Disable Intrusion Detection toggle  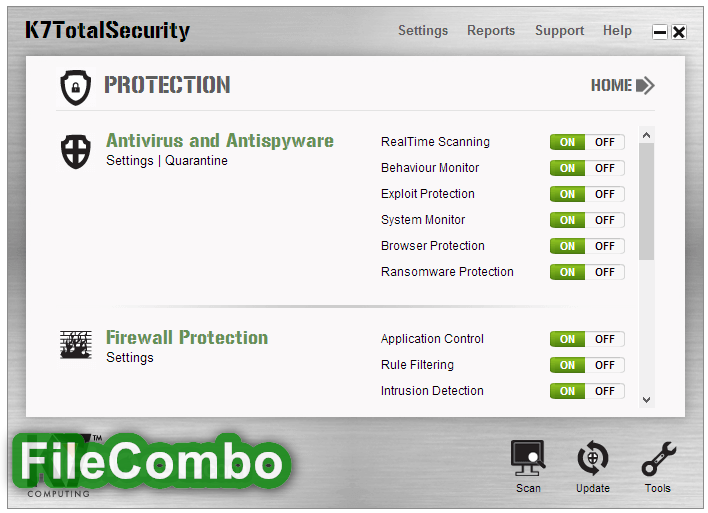tap(605, 391)
